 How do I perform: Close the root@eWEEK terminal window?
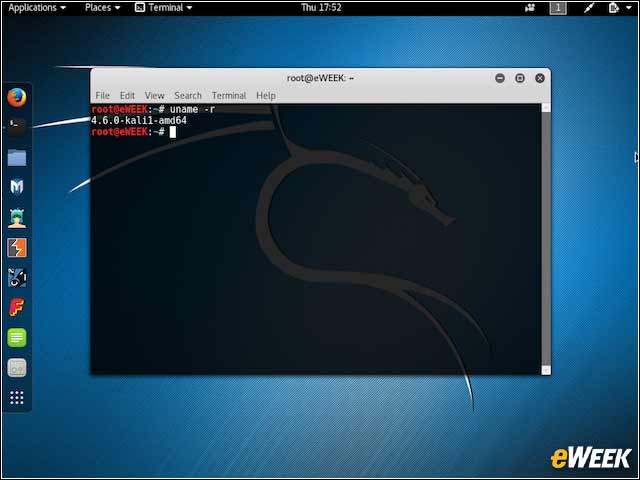coord(540,78)
